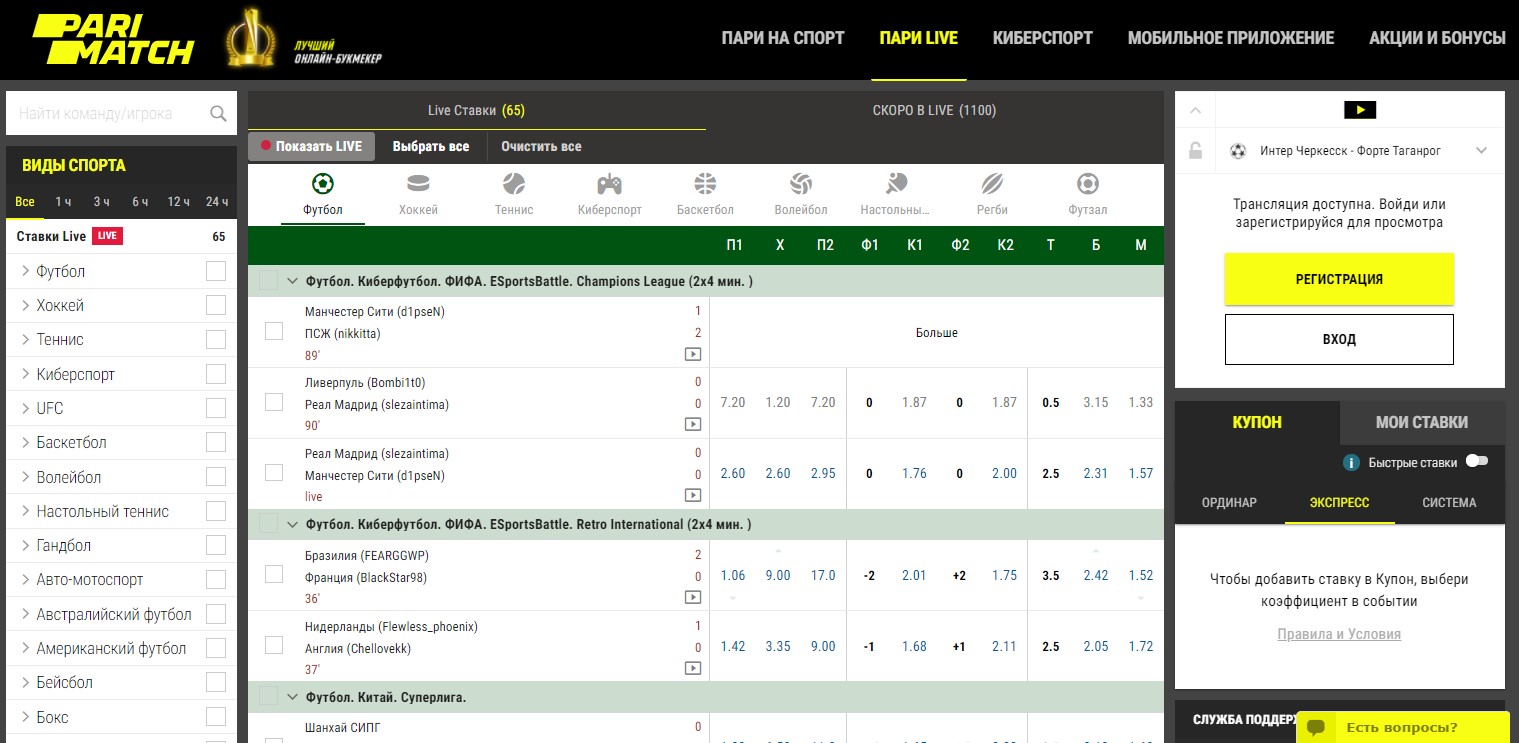This screenshot has width=1519, height=743.
Task: Open video stream for Liverpool vs Real Madrid
Action: pyautogui.click(x=692, y=424)
